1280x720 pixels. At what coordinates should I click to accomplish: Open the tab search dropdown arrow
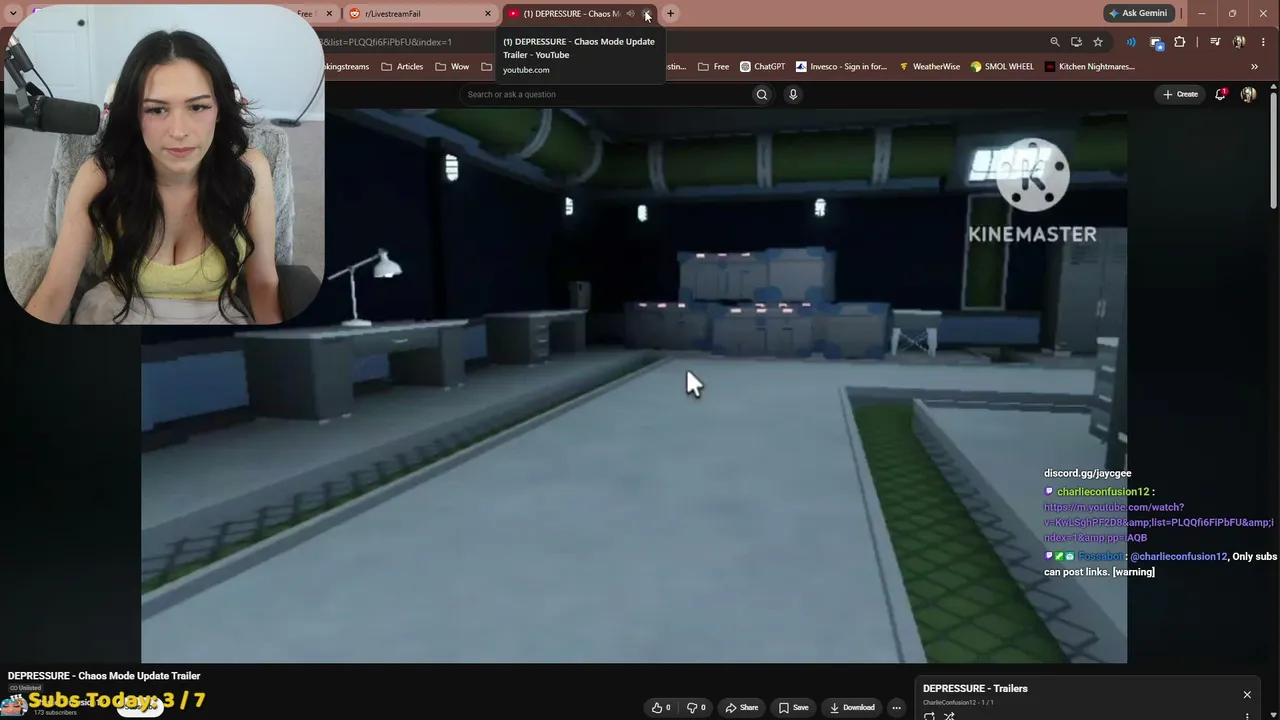coord(12,14)
